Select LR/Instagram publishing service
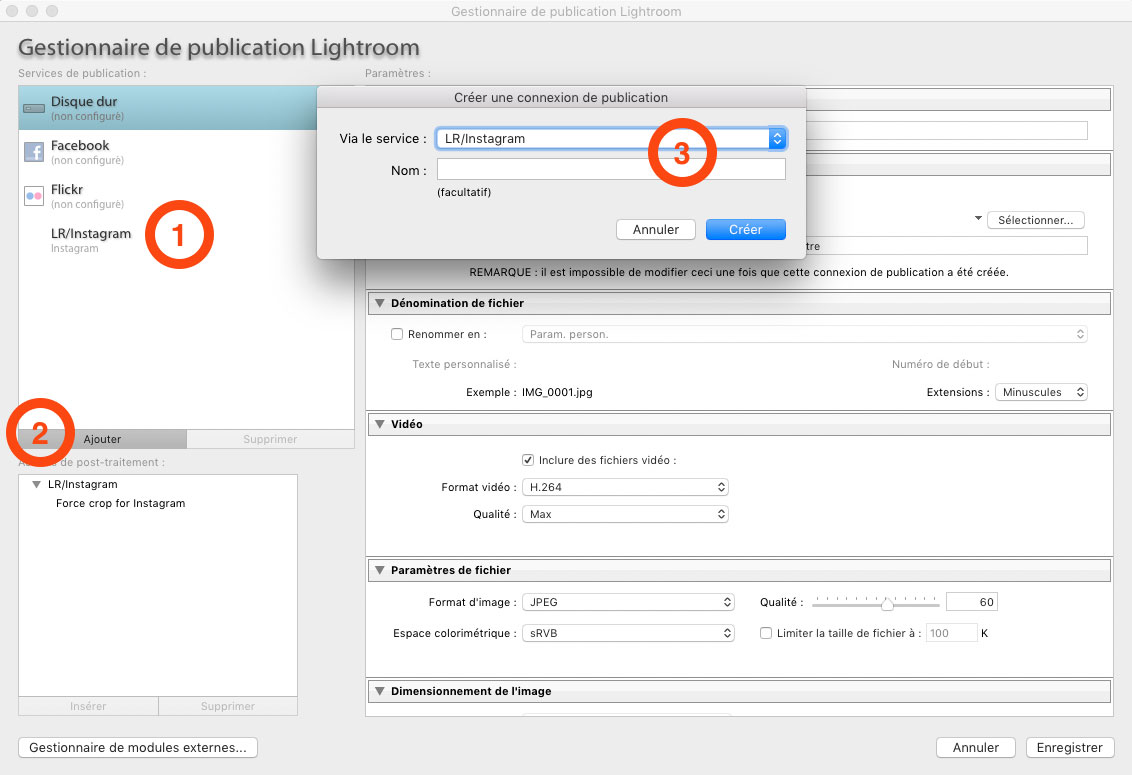Image resolution: width=1132 pixels, height=775 pixels. [x=90, y=239]
